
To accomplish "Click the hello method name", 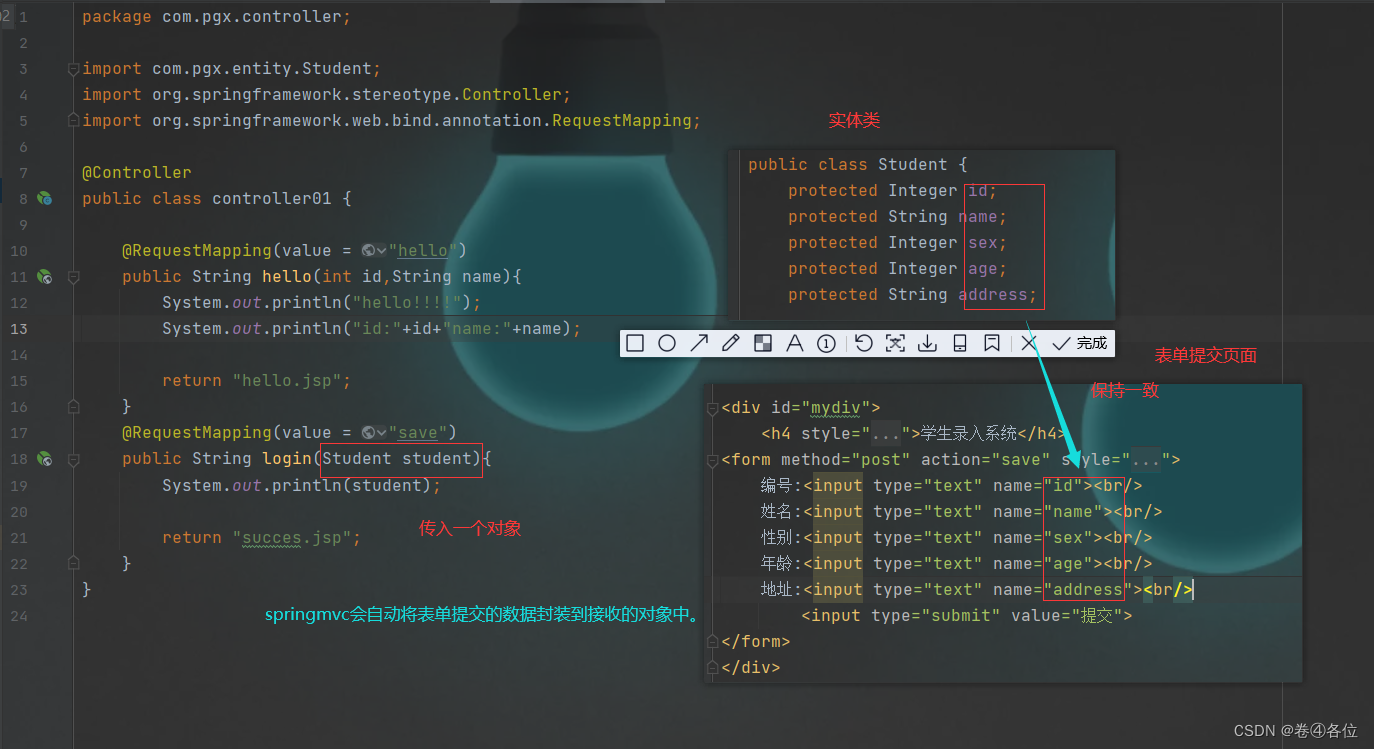I will point(287,277).
